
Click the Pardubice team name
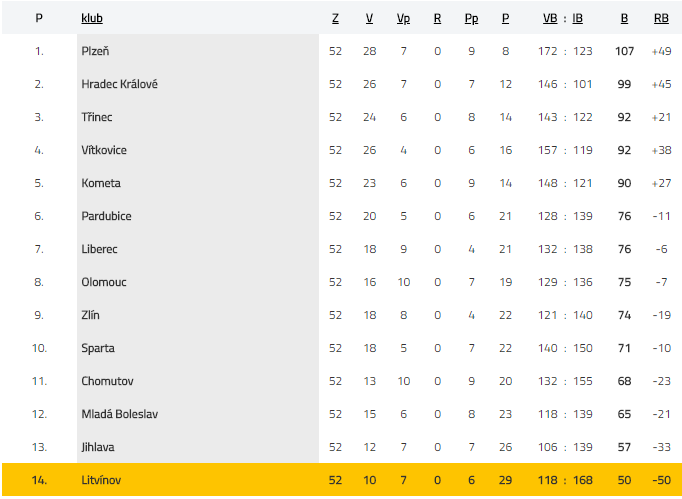tap(106, 216)
